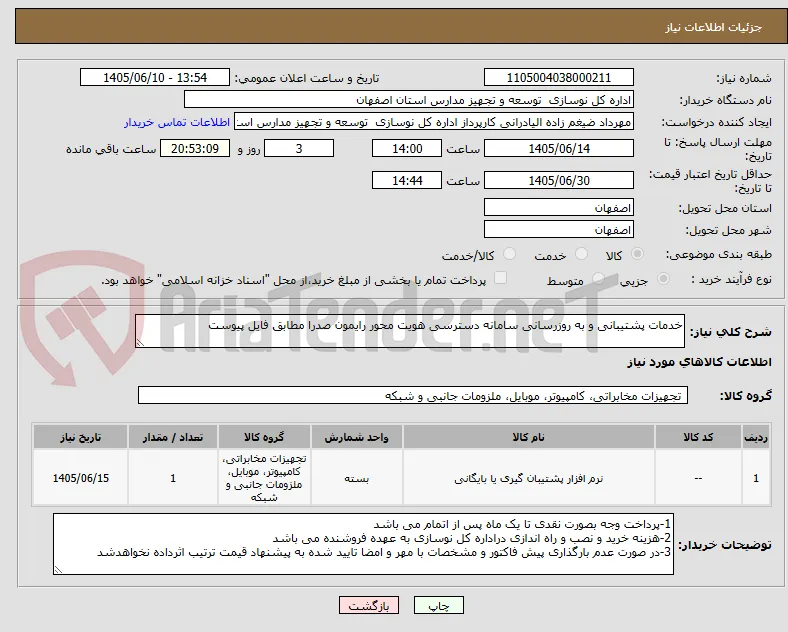Click the بازگشت back button

coord(369,605)
